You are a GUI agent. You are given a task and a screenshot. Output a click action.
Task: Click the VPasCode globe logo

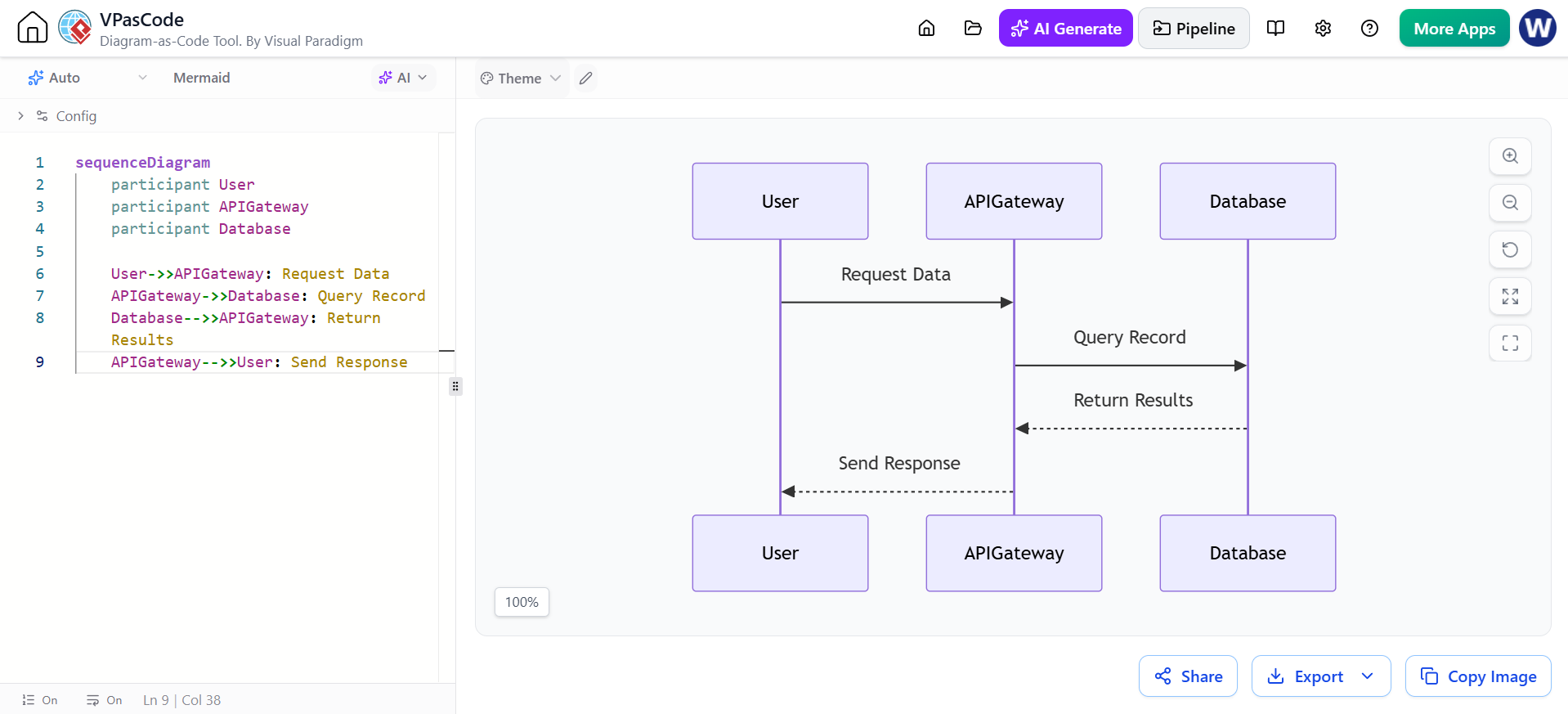tap(75, 27)
